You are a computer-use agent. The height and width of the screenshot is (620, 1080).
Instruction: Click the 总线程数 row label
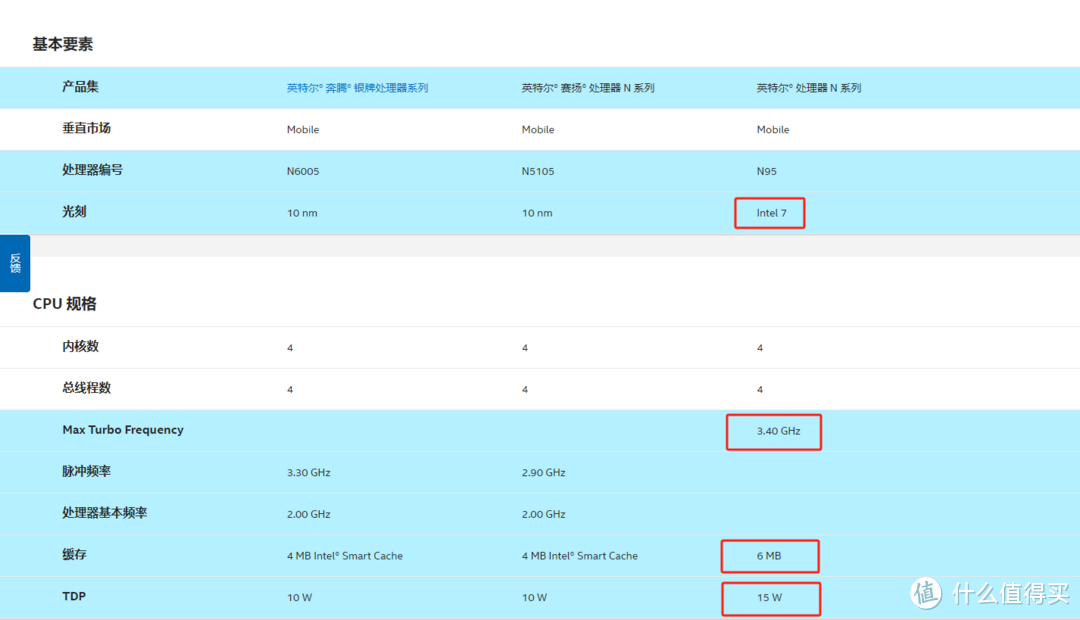(86, 388)
